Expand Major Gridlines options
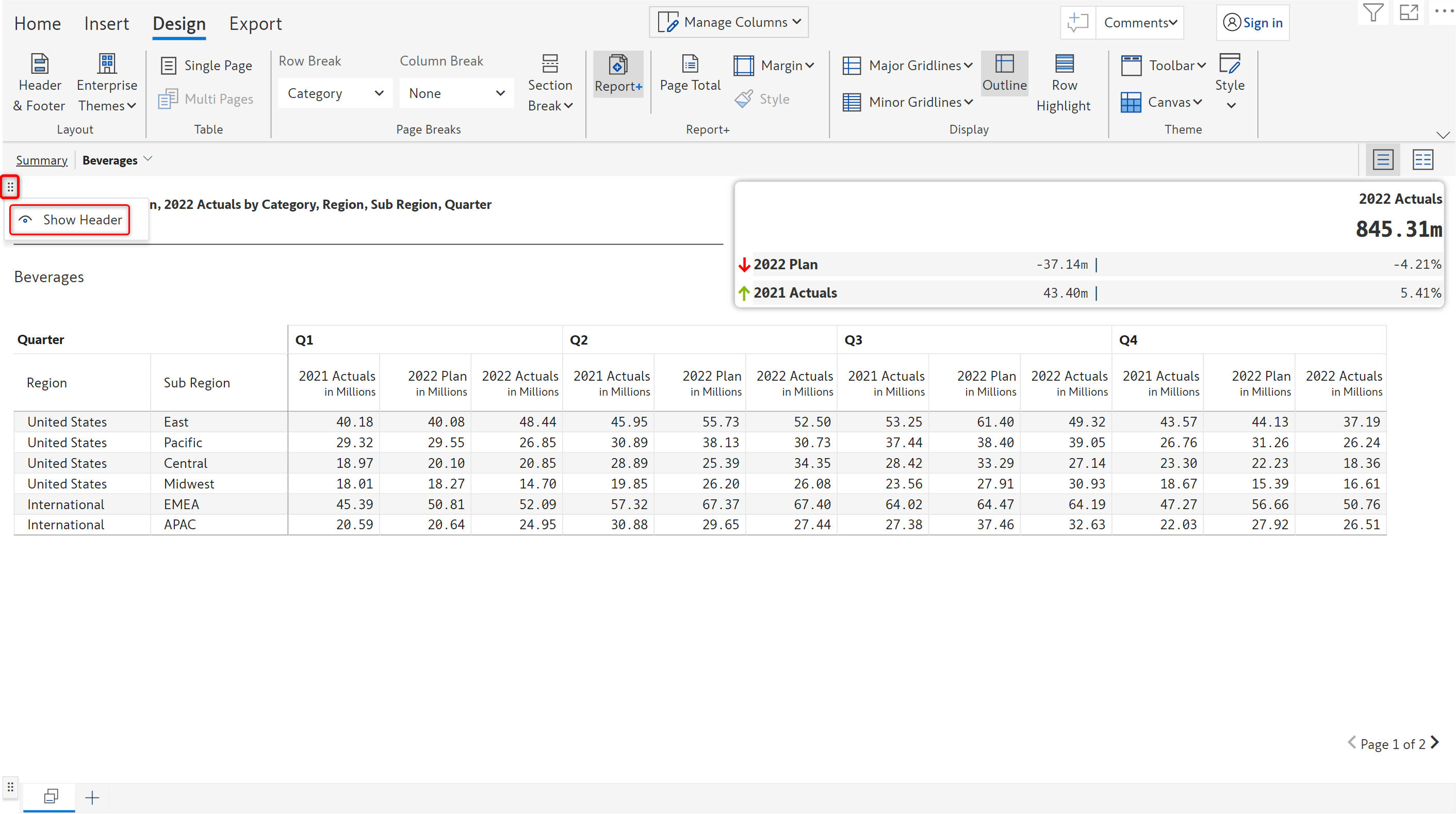The image size is (1456, 814). pos(908,66)
